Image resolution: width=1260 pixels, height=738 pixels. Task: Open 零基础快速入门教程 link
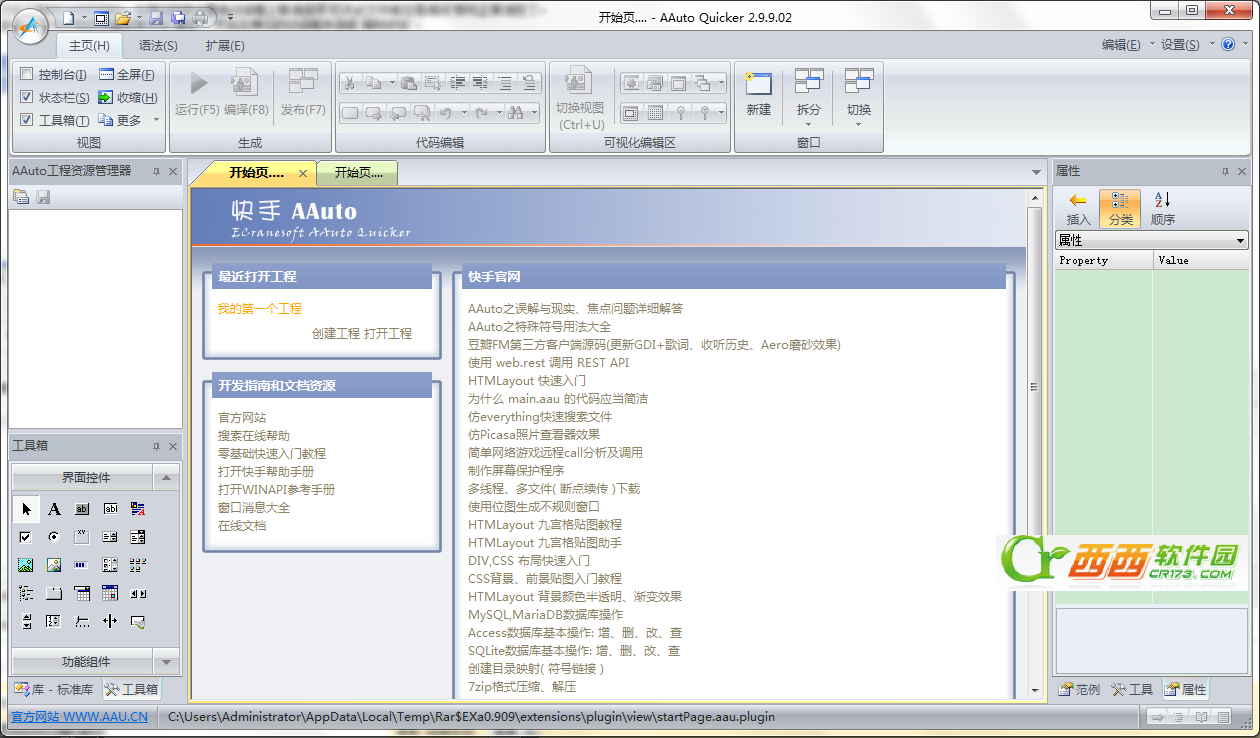(x=272, y=453)
